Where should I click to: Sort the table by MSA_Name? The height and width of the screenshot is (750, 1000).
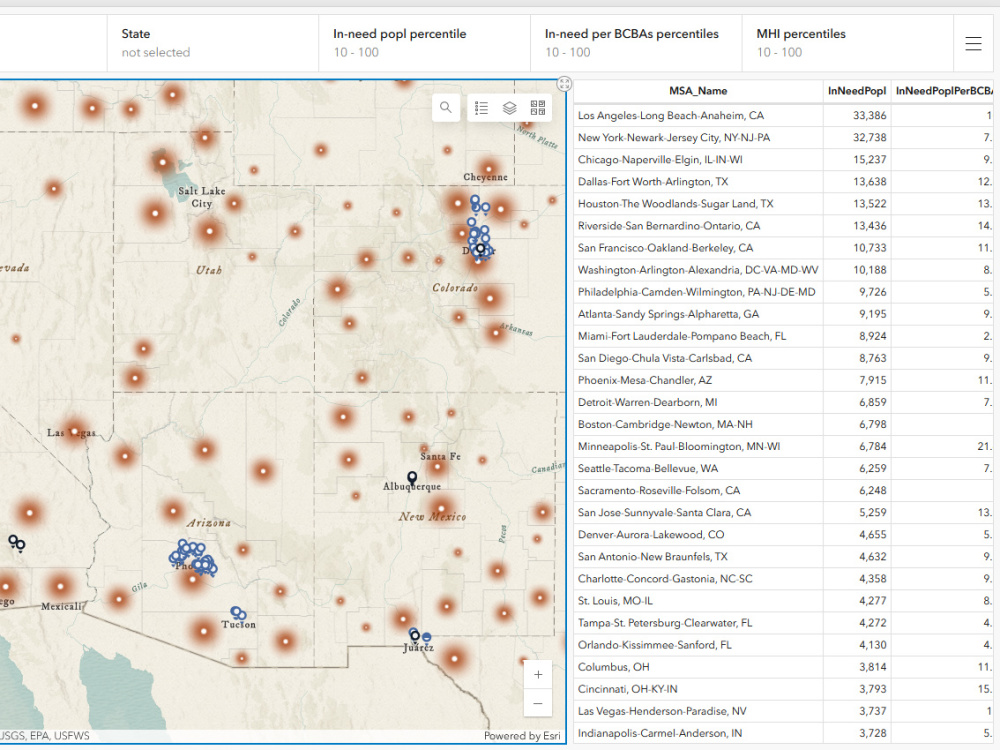point(697,90)
